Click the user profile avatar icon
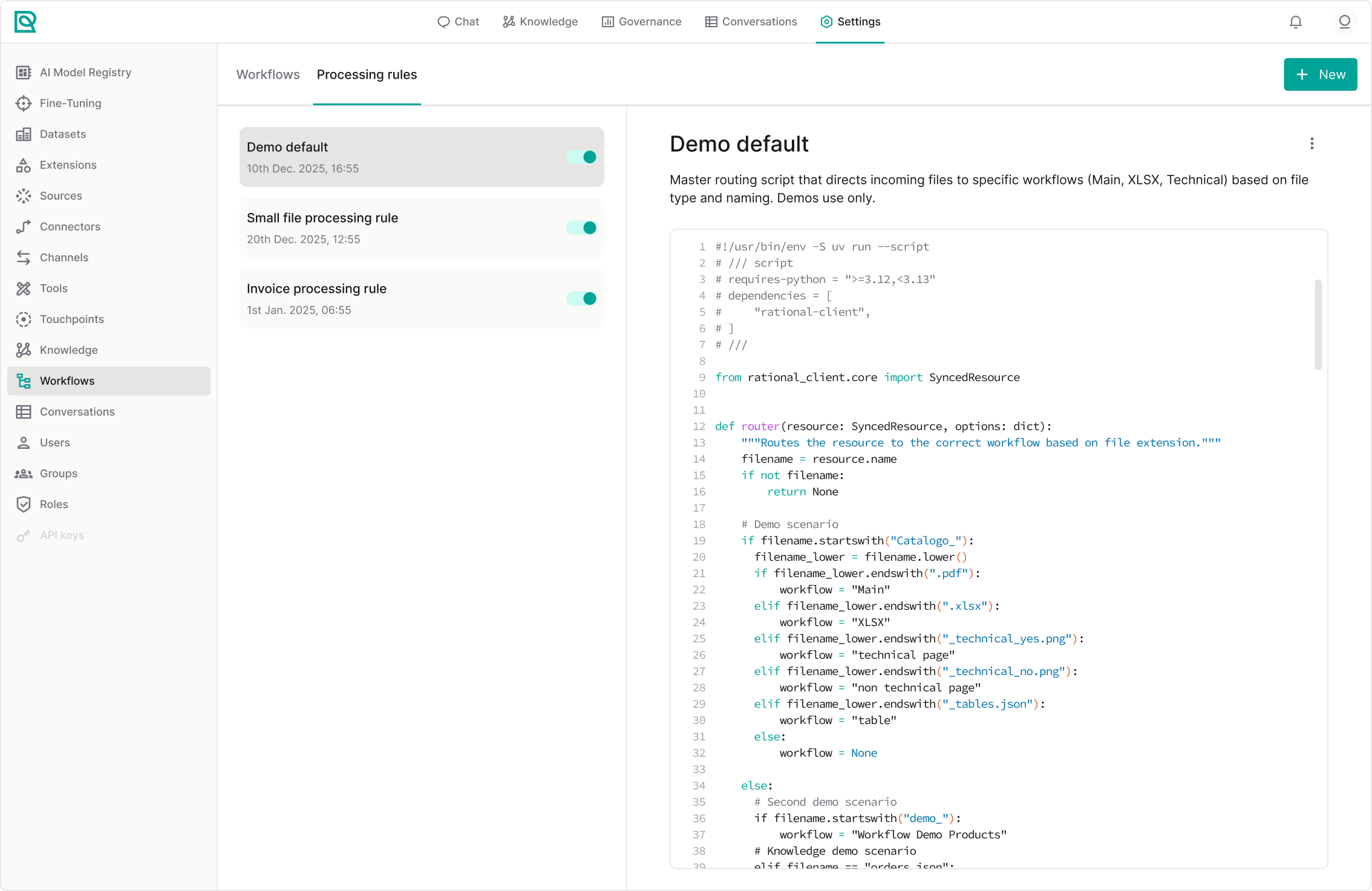Viewport: 1372px width, 891px height. tap(1344, 22)
